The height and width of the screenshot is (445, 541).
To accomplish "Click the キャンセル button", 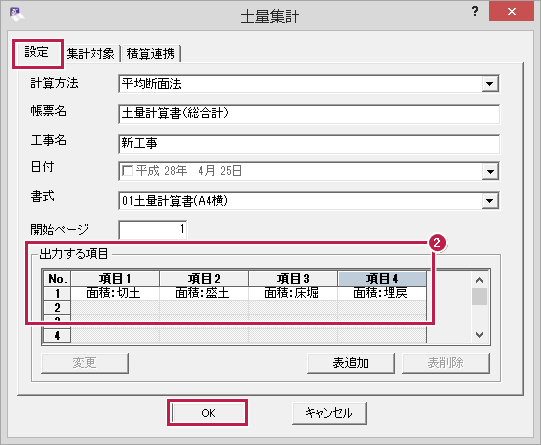I will coord(329,413).
